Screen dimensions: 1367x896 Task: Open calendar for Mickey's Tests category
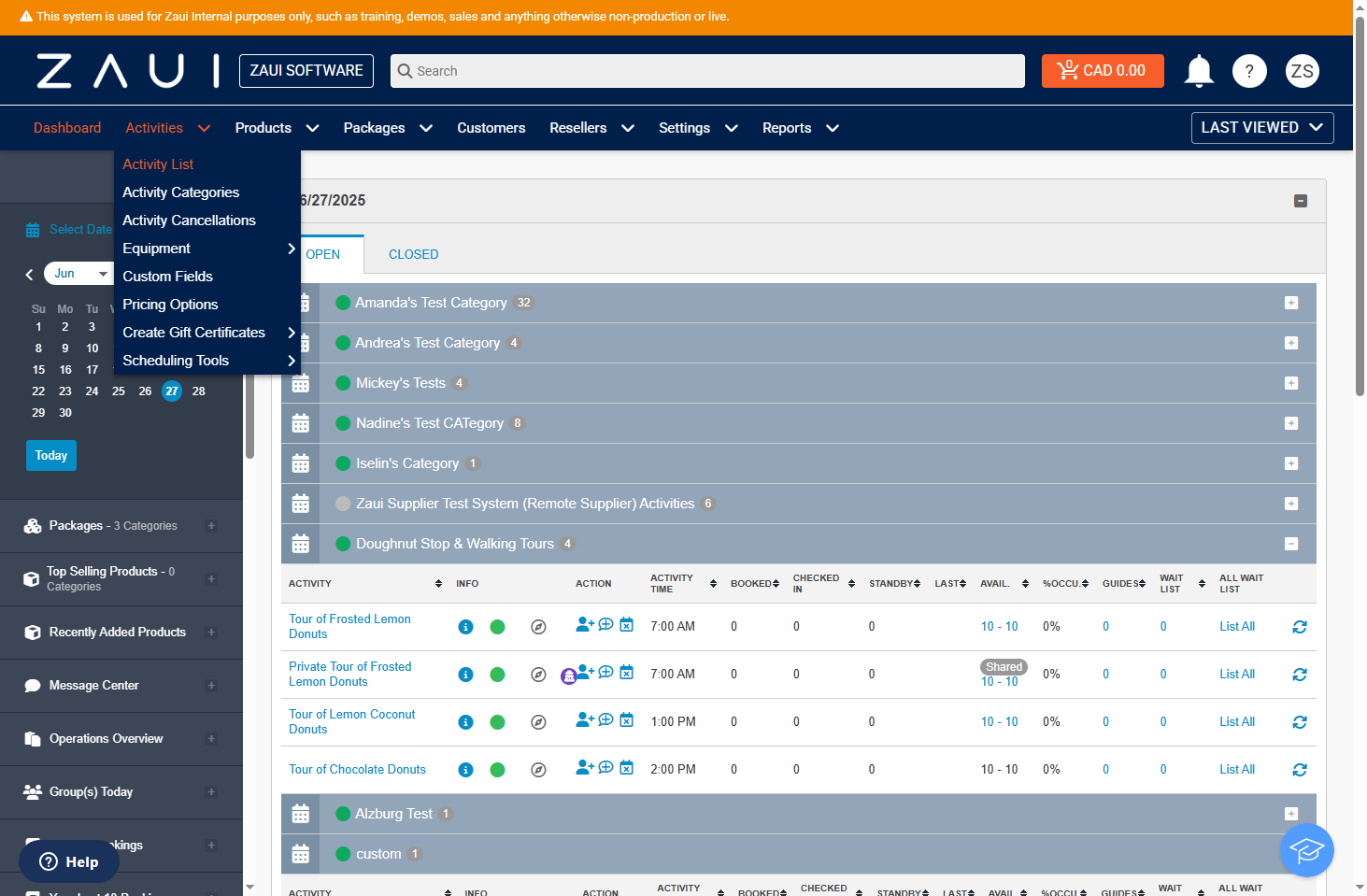pos(301,383)
